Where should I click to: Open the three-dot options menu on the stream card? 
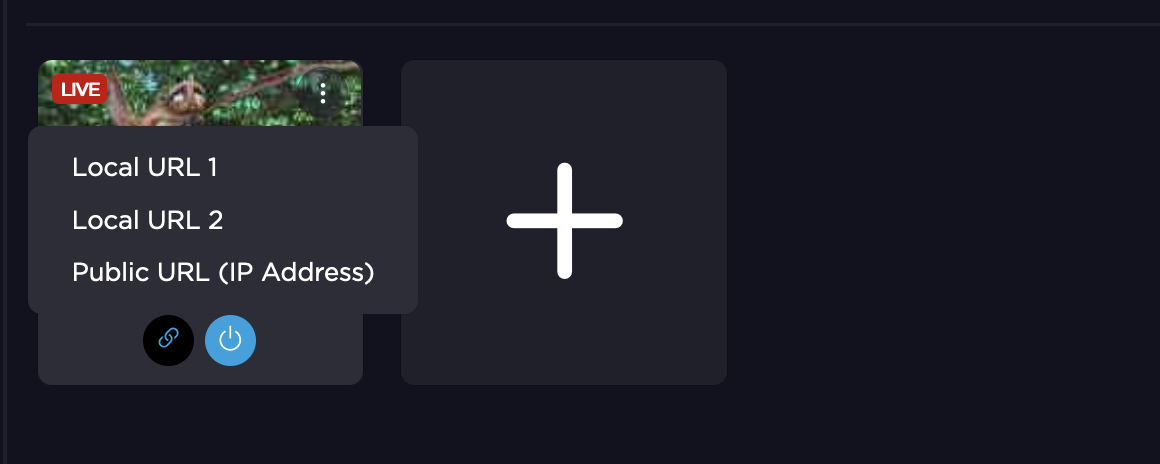point(323,94)
